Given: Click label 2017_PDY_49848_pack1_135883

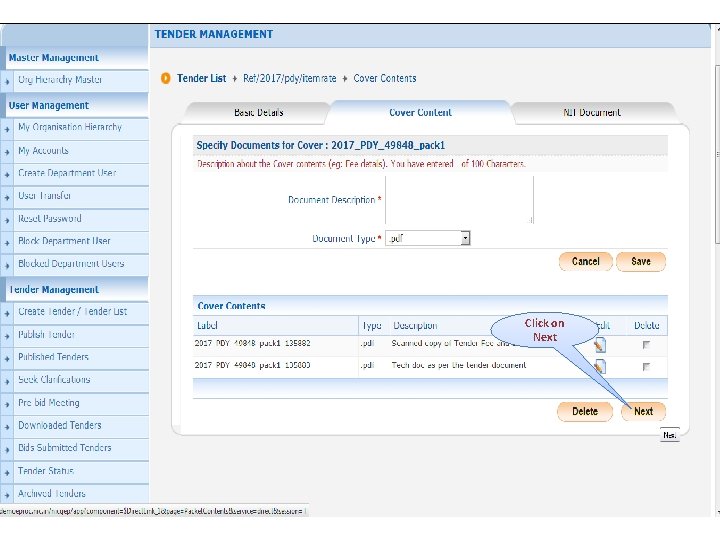Looking at the screenshot, I should (253, 365).
